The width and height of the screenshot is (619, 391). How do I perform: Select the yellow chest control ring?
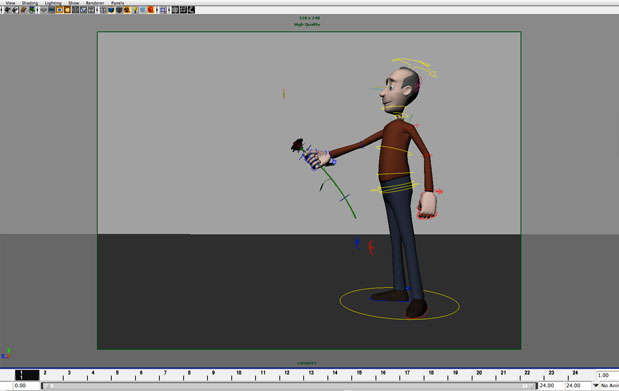point(394,150)
